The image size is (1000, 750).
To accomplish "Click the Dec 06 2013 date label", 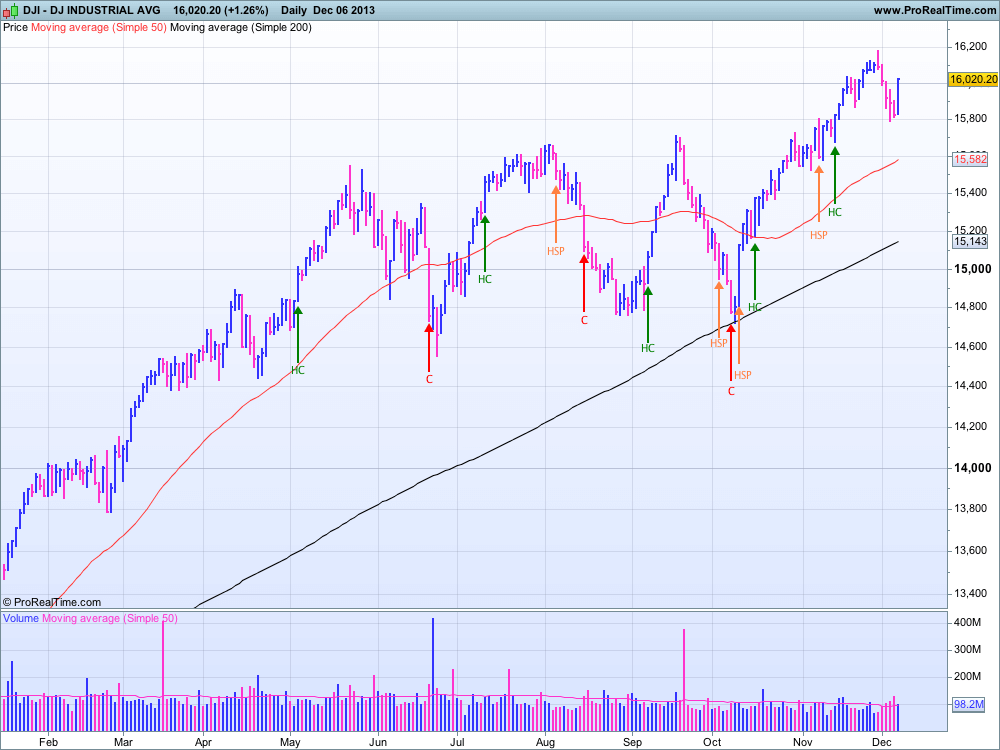I will (344, 10).
